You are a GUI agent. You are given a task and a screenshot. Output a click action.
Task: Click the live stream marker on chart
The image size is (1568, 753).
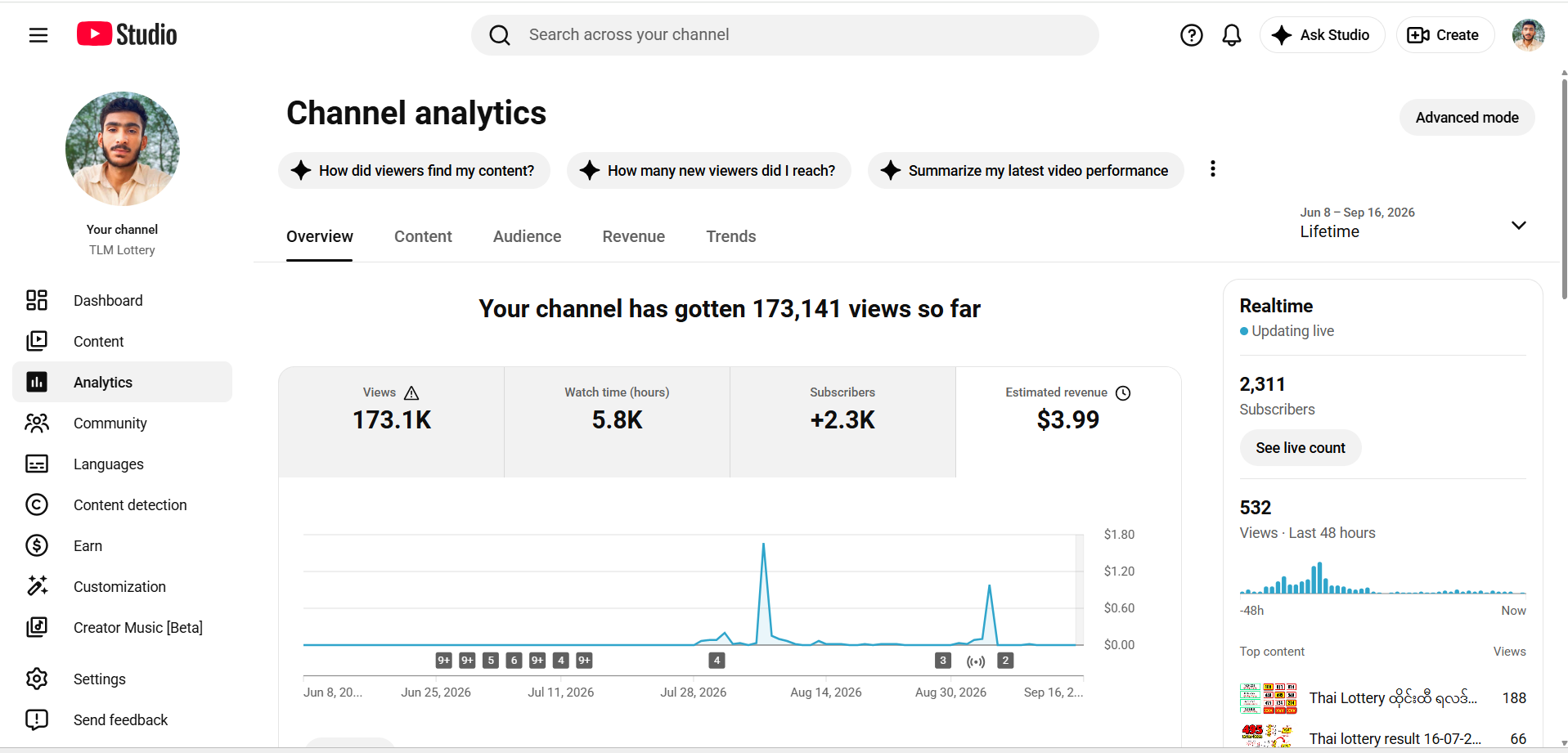click(976, 661)
